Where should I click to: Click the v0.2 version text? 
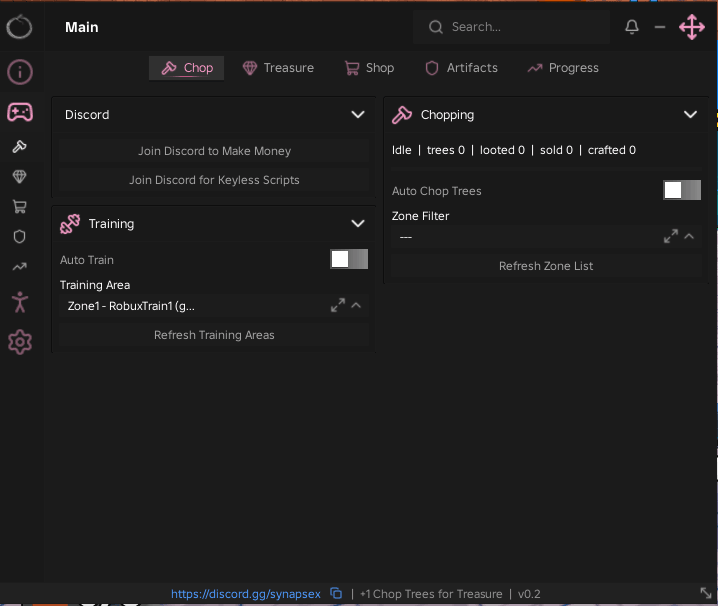529,594
